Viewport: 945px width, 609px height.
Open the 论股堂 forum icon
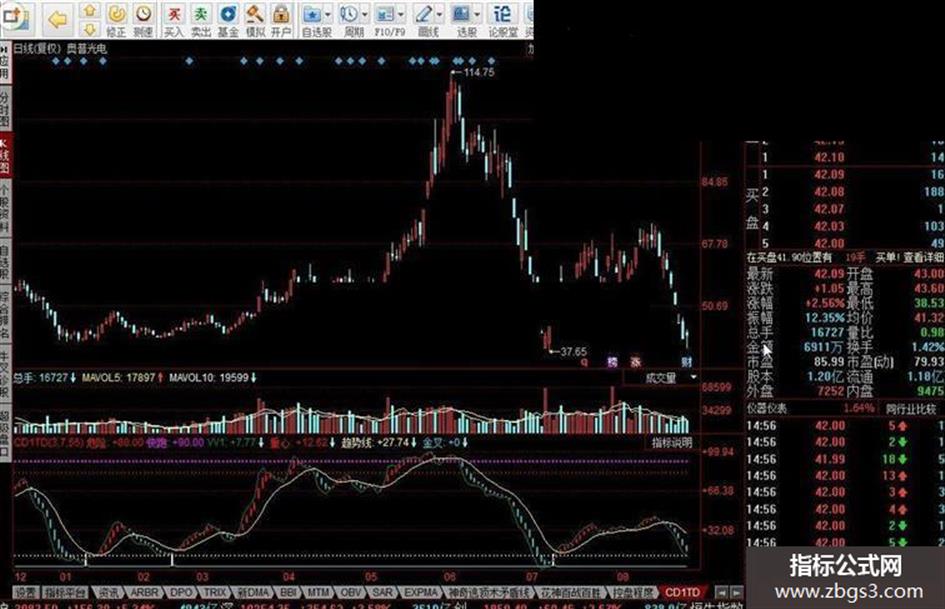pos(503,20)
